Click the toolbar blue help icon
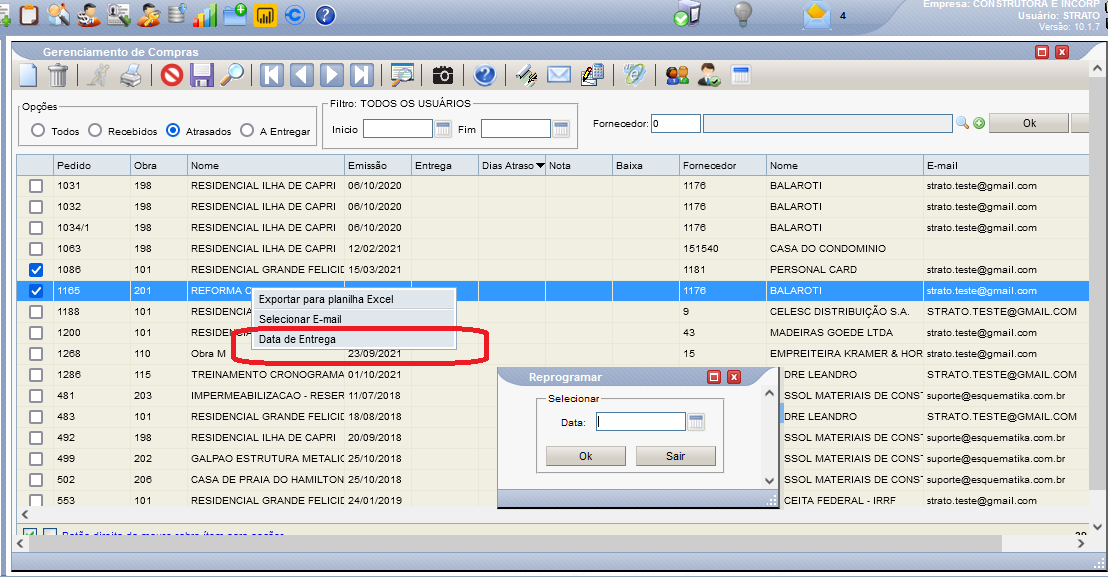The image size is (1108, 577). point(485,75)
